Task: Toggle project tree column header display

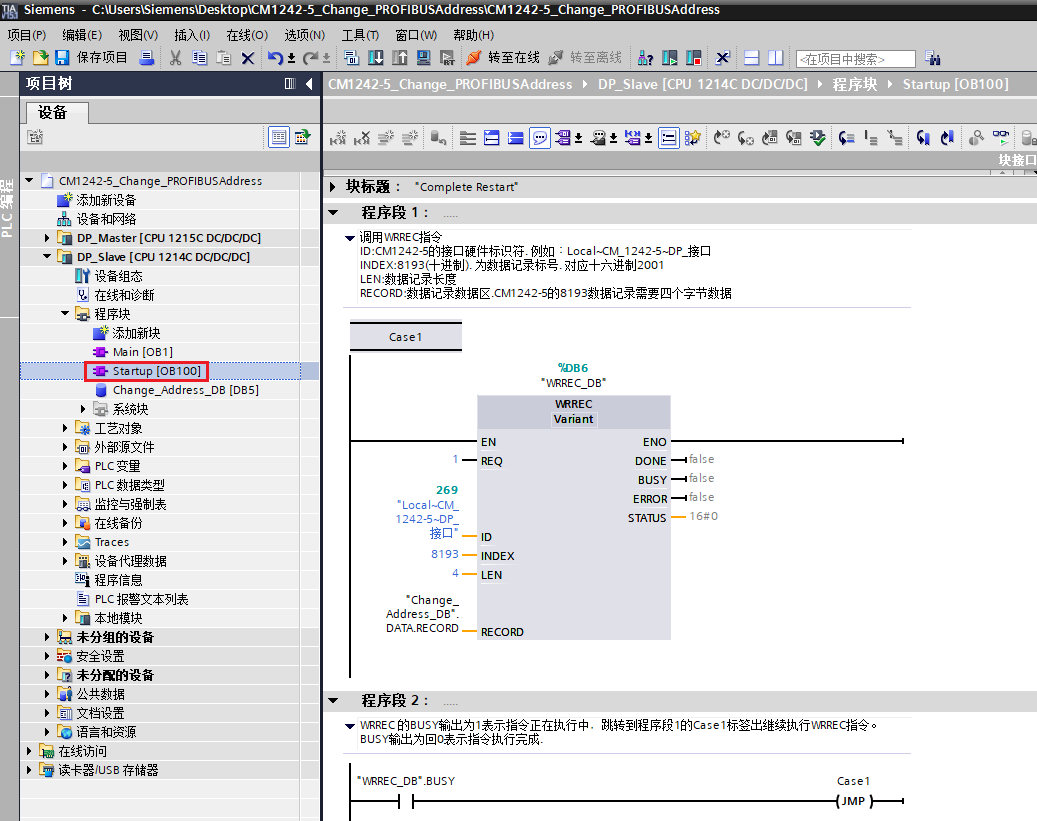Action: pos(290,83)
